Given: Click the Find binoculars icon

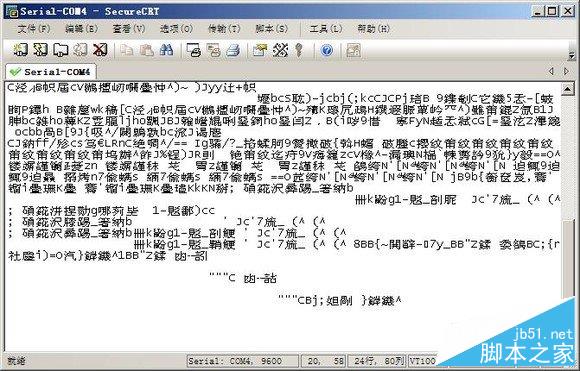Looking at the screenshot, I should [166, 50].
